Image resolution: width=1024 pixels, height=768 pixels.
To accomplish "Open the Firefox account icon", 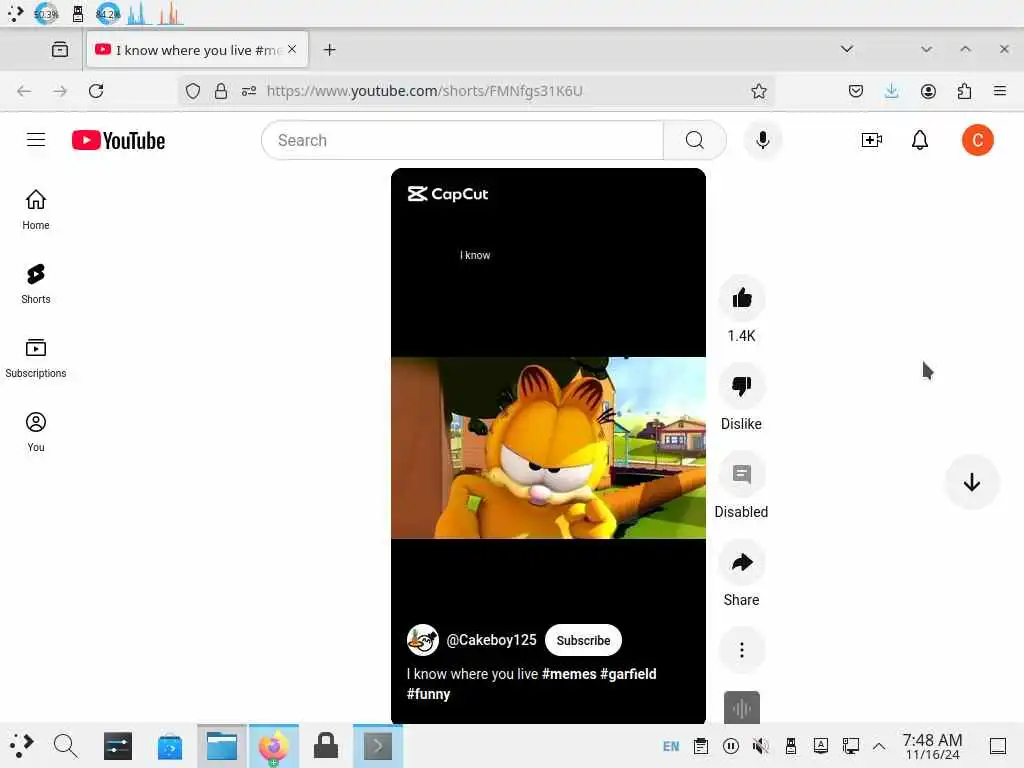I will [928, 91].
